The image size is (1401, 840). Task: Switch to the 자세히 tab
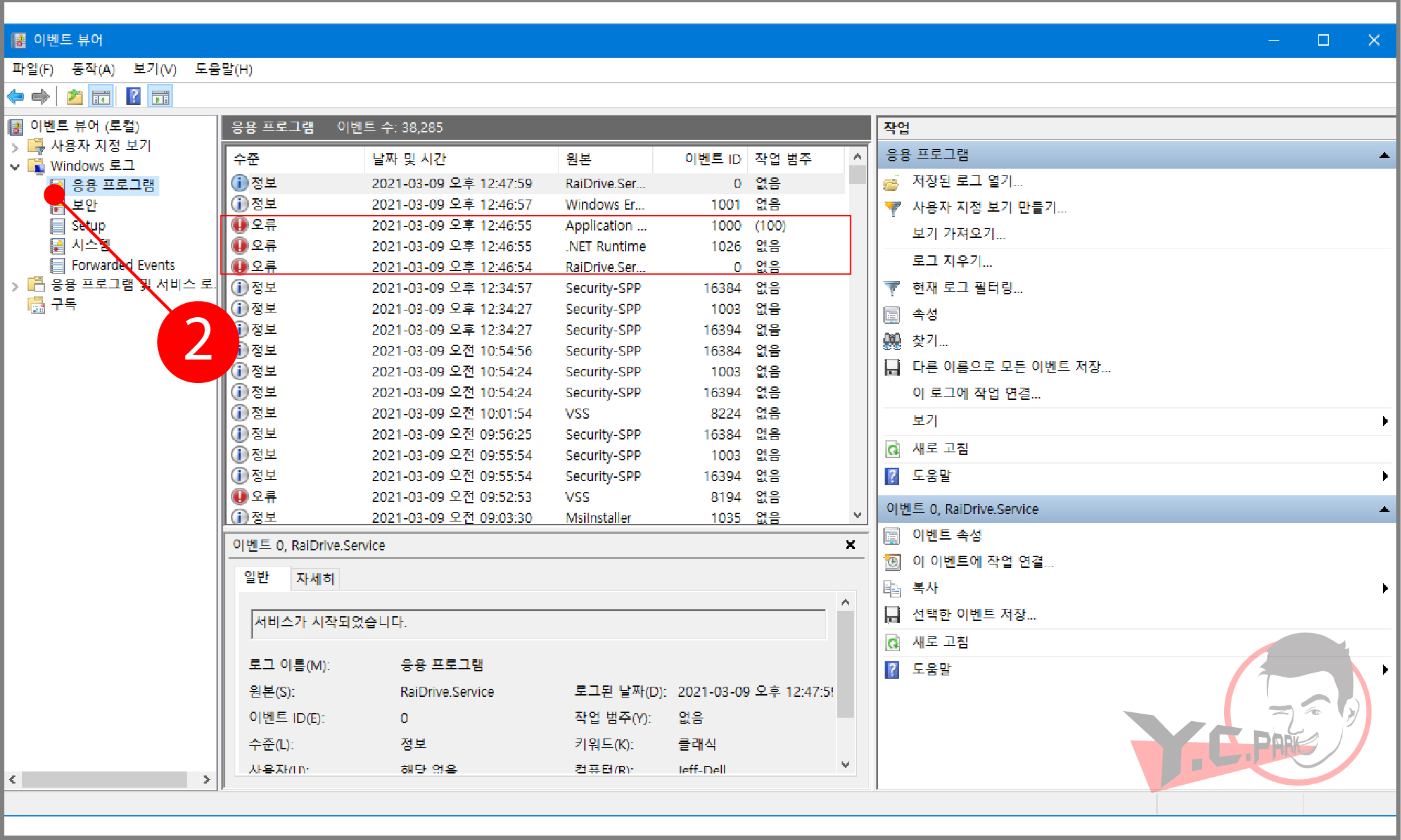315,578
